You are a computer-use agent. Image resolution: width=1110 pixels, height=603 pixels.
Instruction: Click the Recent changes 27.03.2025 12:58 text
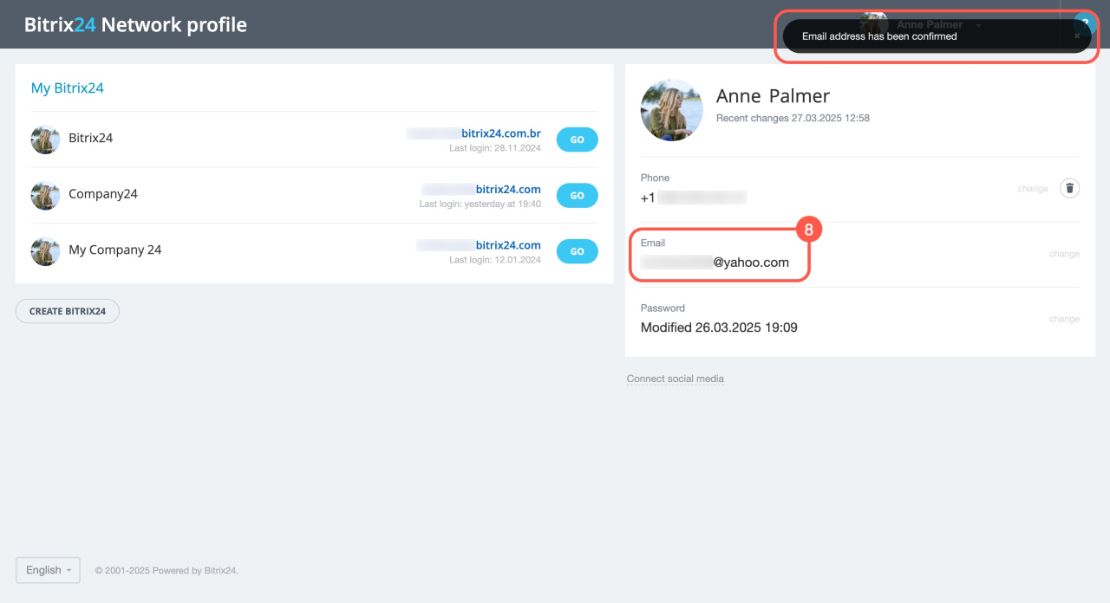point(793,118)
